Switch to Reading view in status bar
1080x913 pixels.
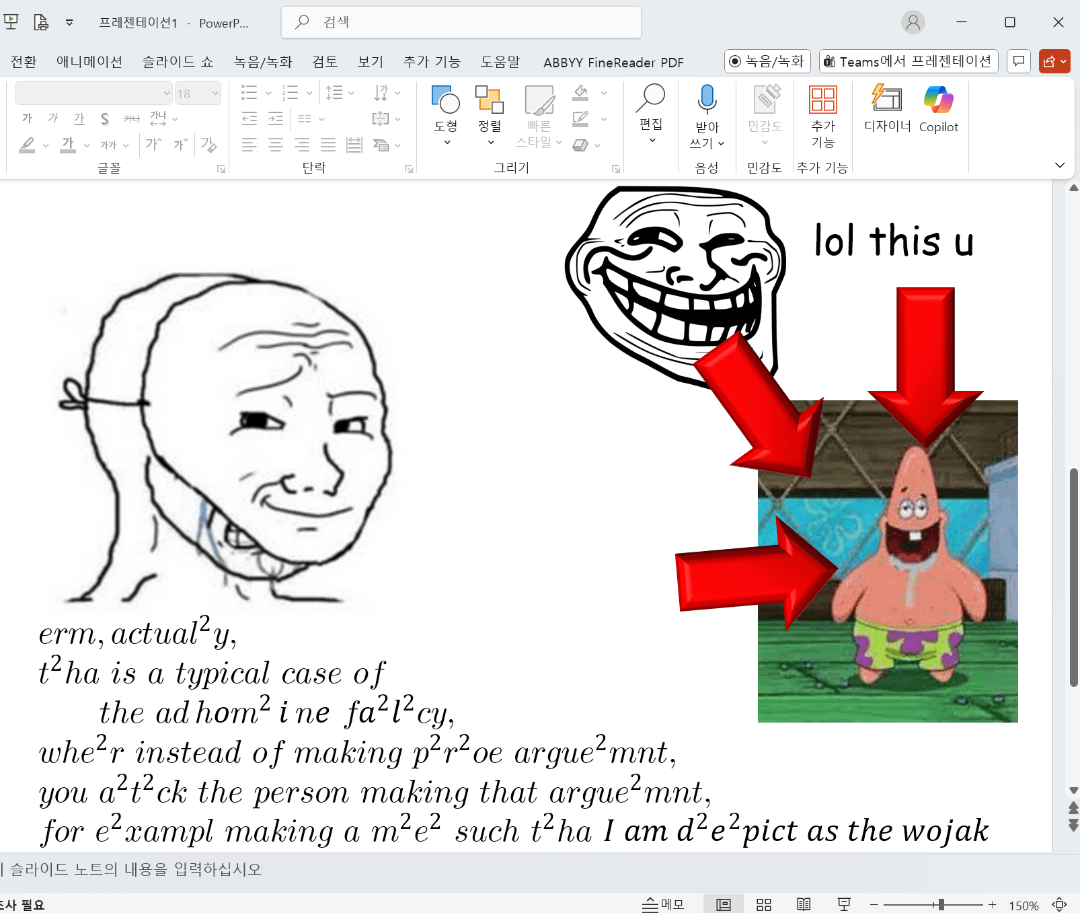[803, 905]
